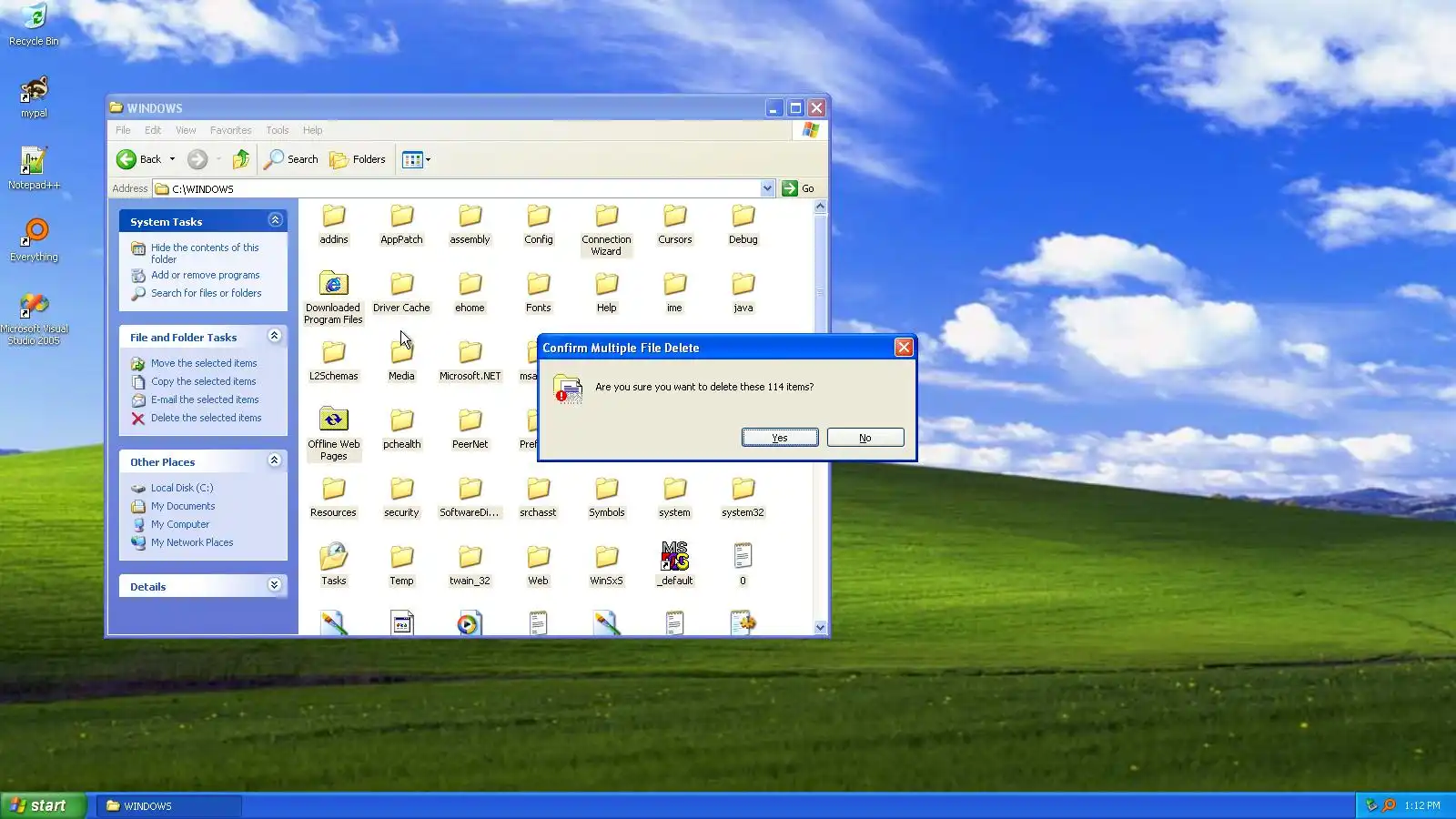Close the Confirm Multiple File Delete dialog
Viewport: 1456px width, 819px height.
coord(904,348)
